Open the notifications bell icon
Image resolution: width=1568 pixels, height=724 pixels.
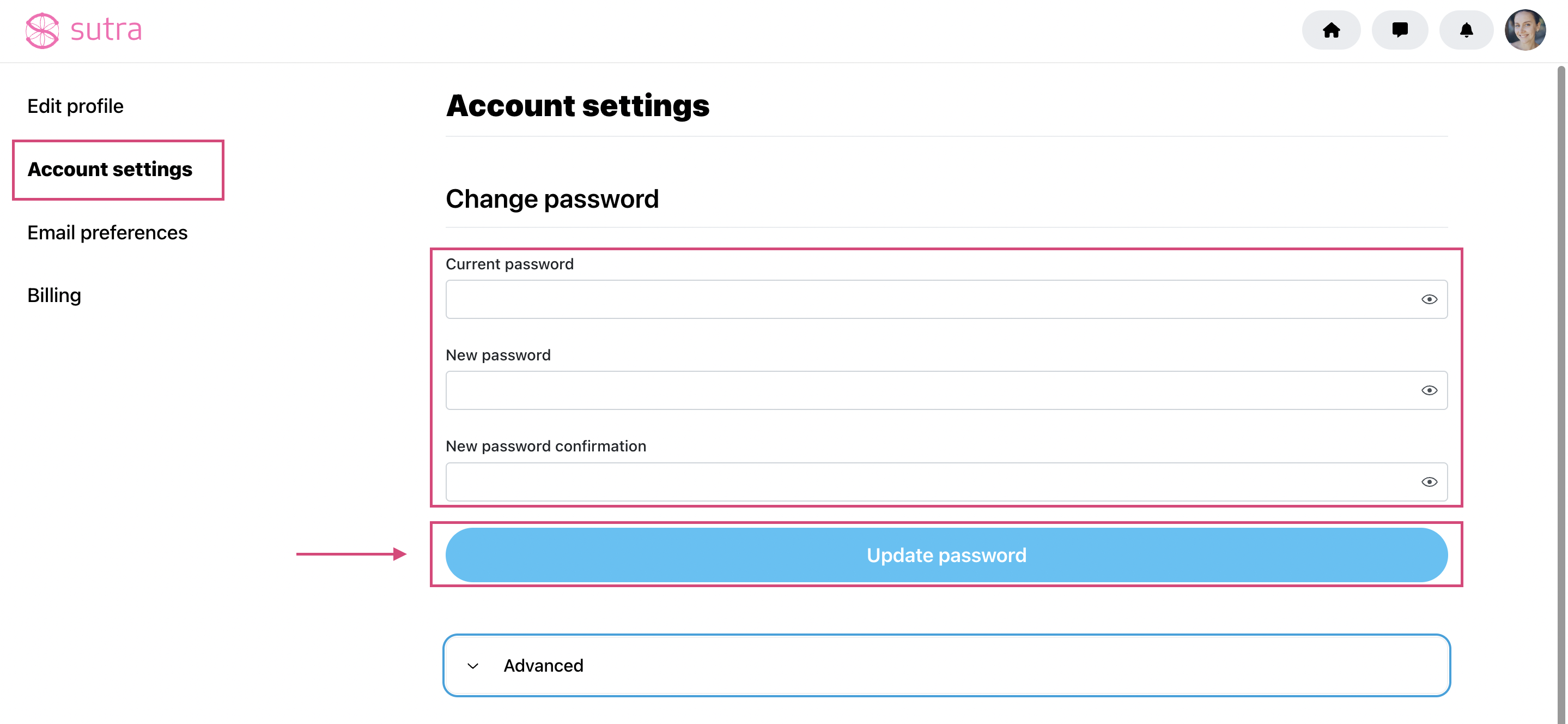[1466, 30]
